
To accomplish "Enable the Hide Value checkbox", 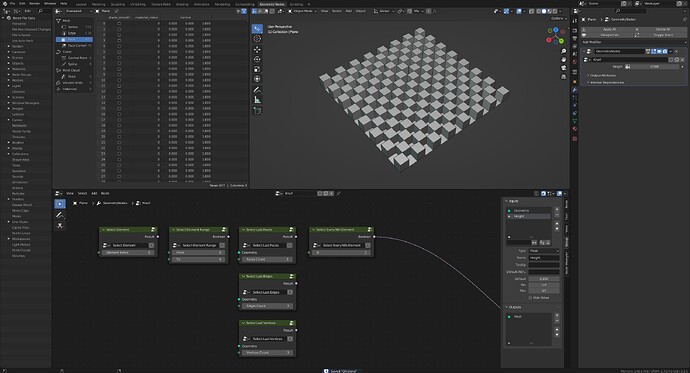I will pyautogui.click(x=530, y=298).
